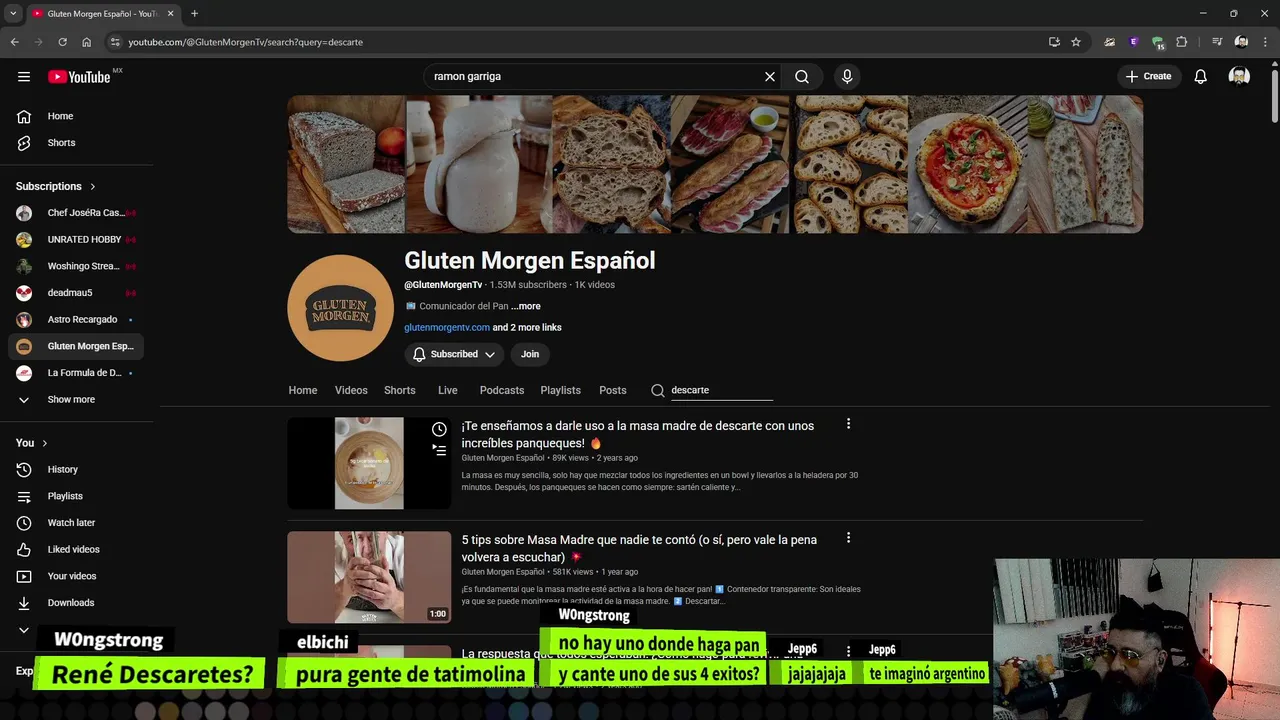Open the account avatar menu

[1239, 77]
